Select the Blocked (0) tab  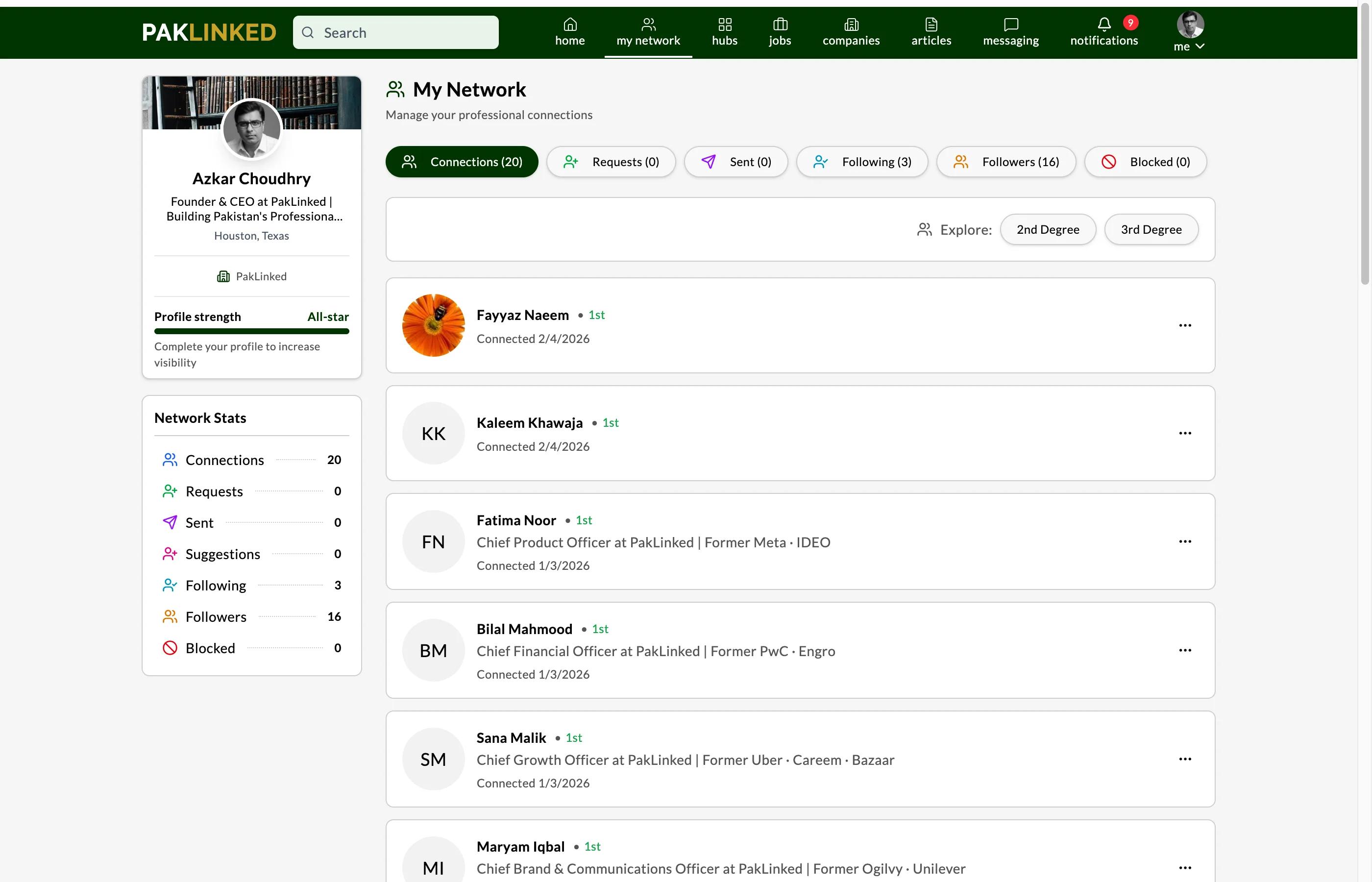pyautogui.click(x=1145, y=162)
